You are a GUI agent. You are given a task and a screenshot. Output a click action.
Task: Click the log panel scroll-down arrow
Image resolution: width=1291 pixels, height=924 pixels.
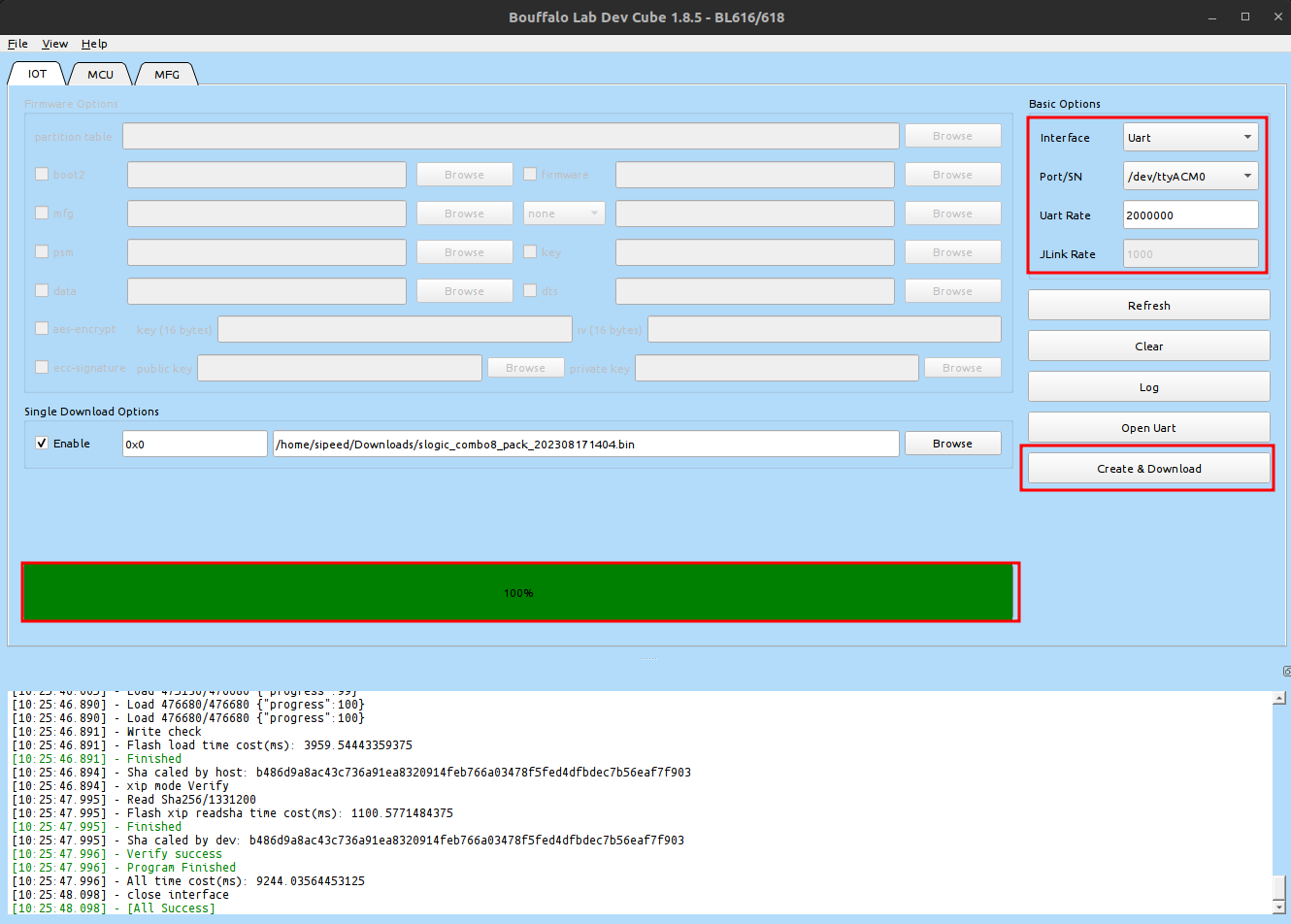[1279, 907]
